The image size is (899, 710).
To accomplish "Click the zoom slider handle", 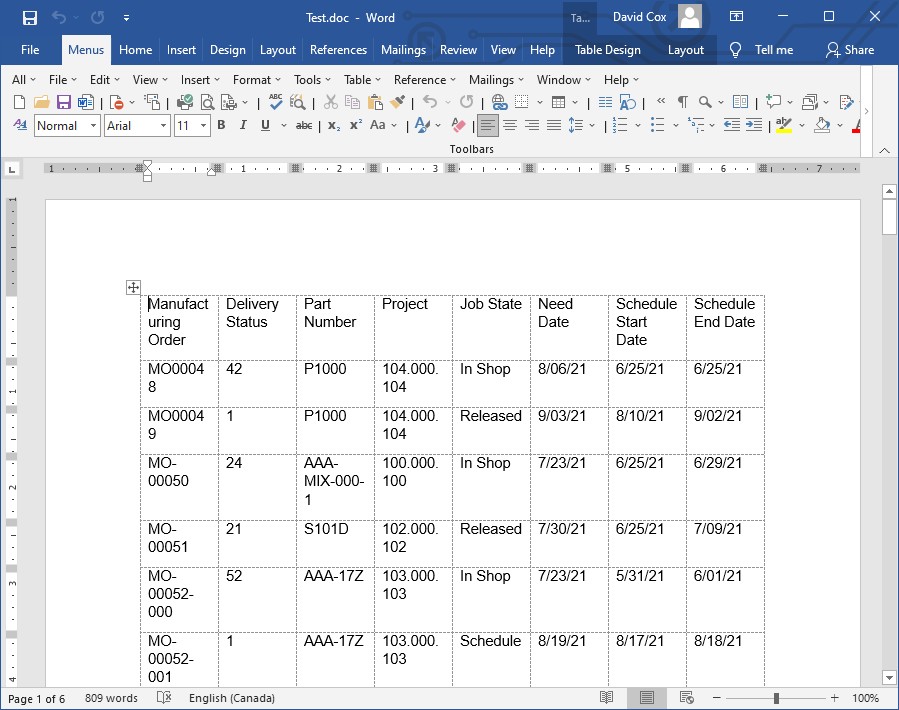I will pos(776,698).
